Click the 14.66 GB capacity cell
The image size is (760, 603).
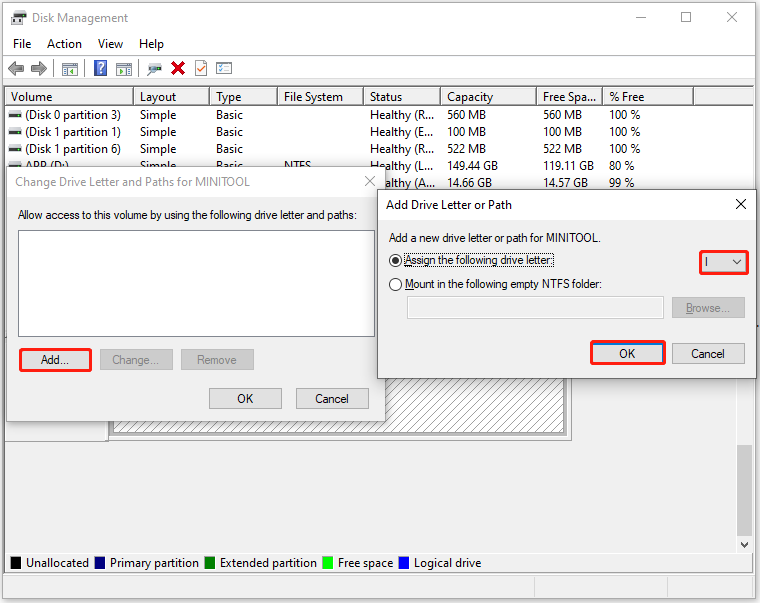(470, 183)
